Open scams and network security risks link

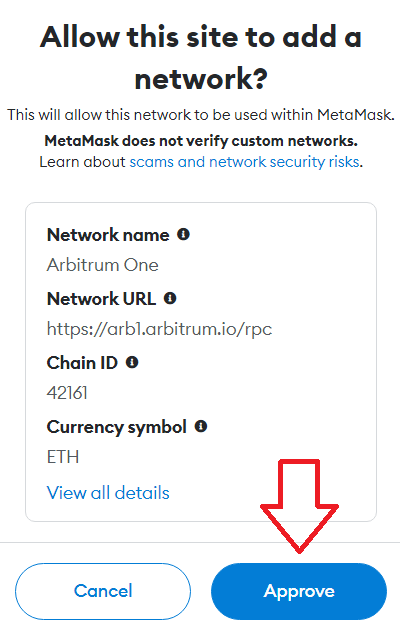click(244, 162)
